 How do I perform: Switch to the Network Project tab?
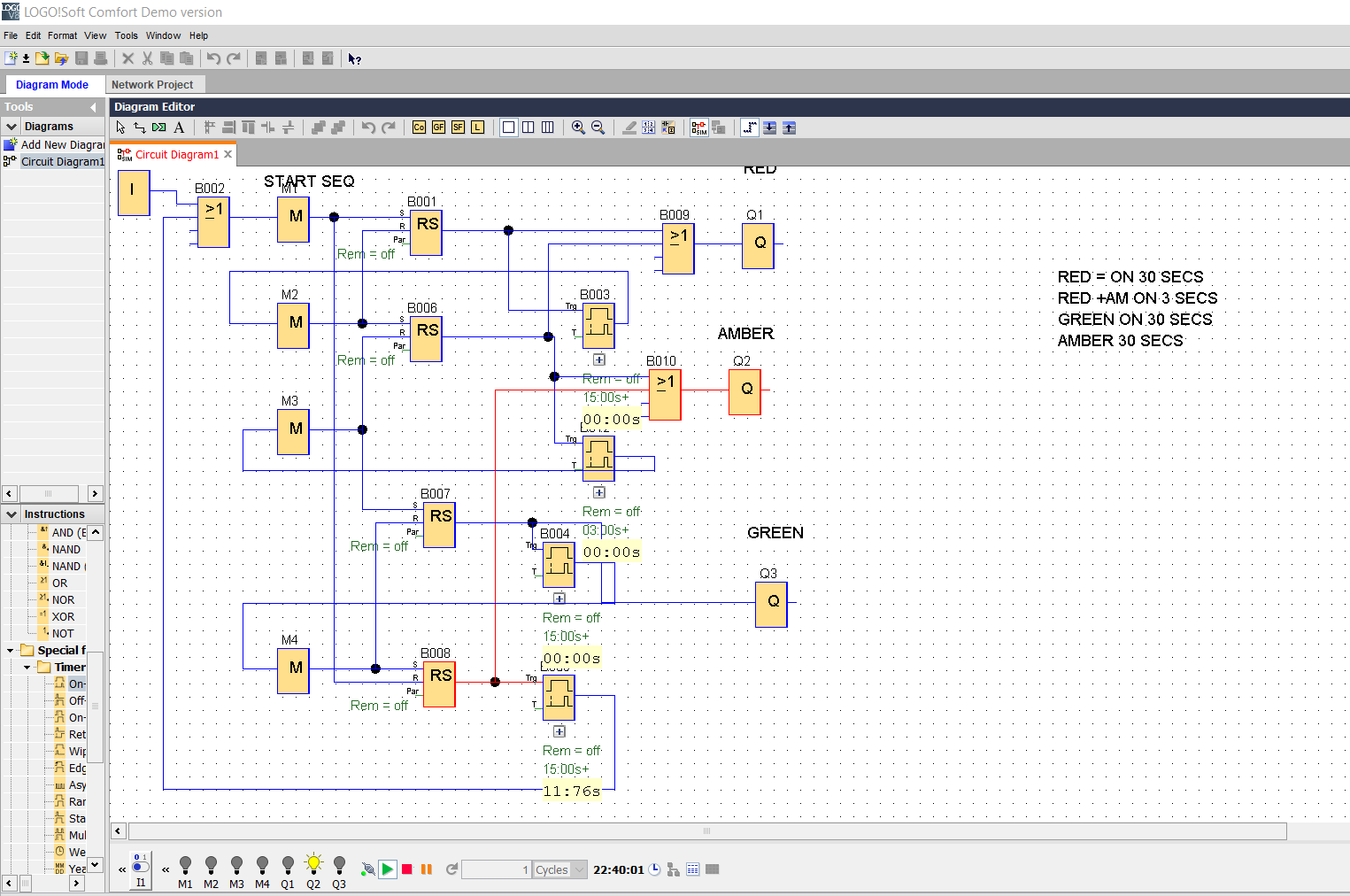pos(152,85)
